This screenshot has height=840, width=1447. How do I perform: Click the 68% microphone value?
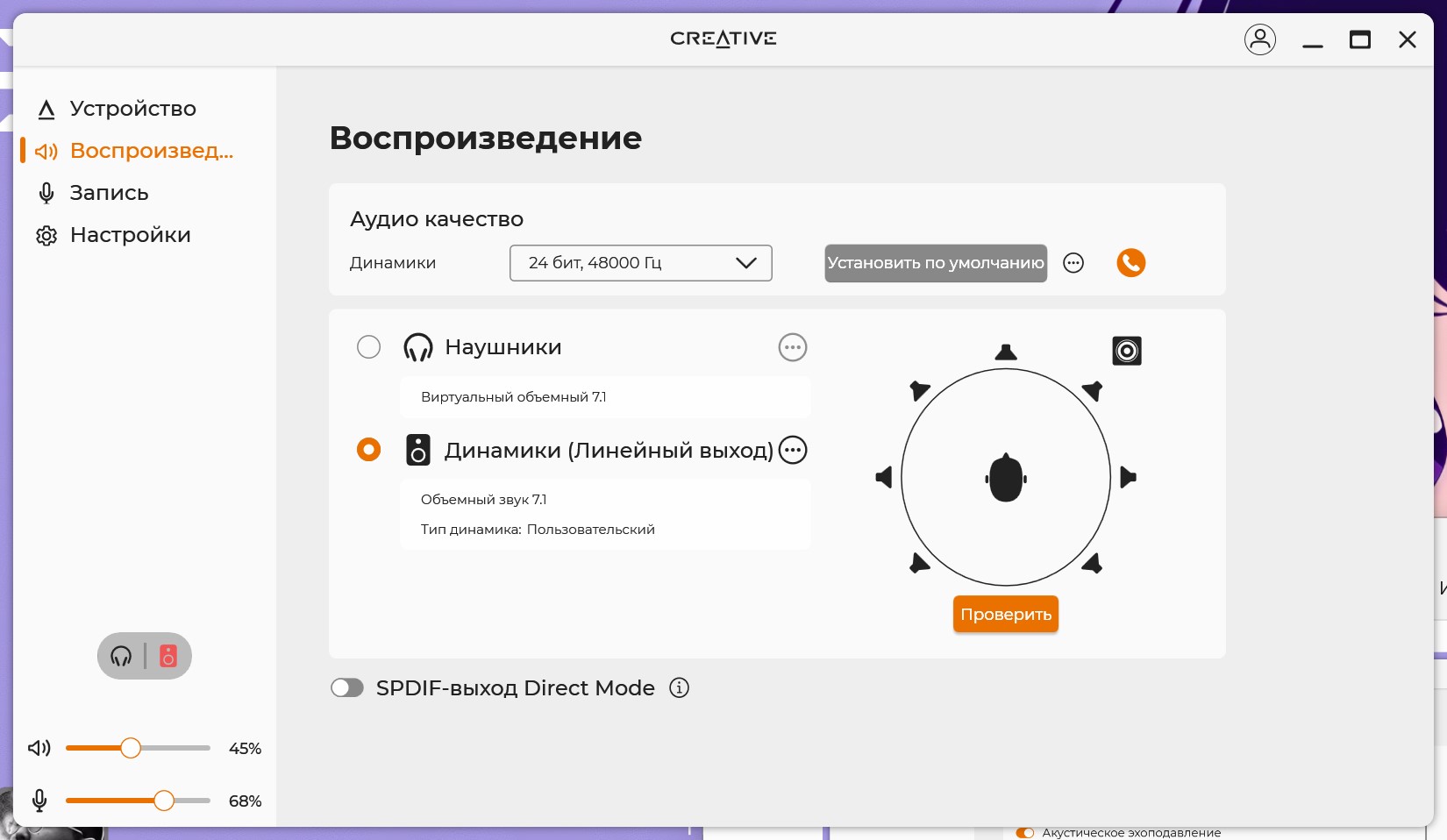(245, 801)
